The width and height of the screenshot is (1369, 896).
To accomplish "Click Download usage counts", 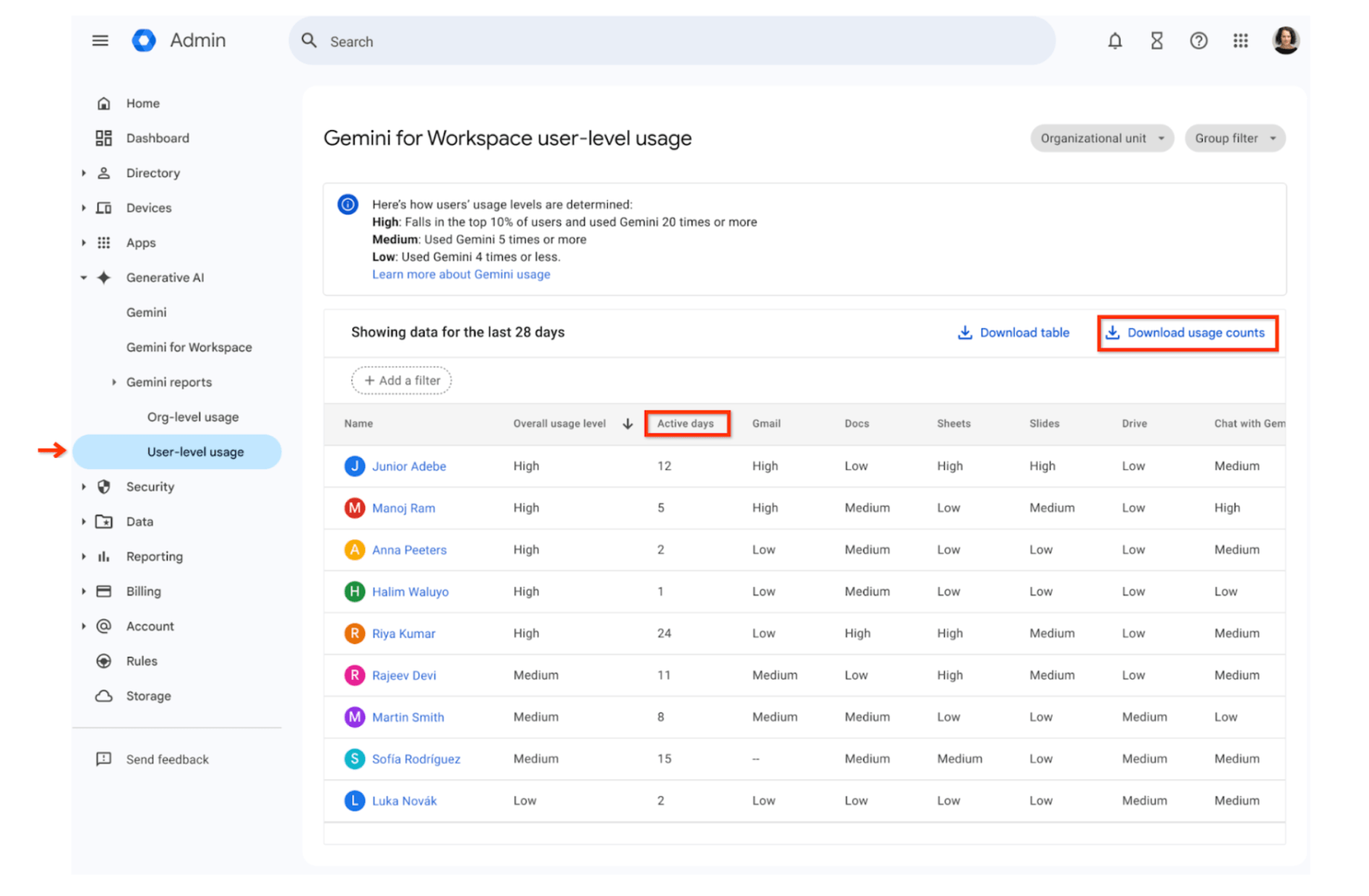I will click(x=1187, y=332).
